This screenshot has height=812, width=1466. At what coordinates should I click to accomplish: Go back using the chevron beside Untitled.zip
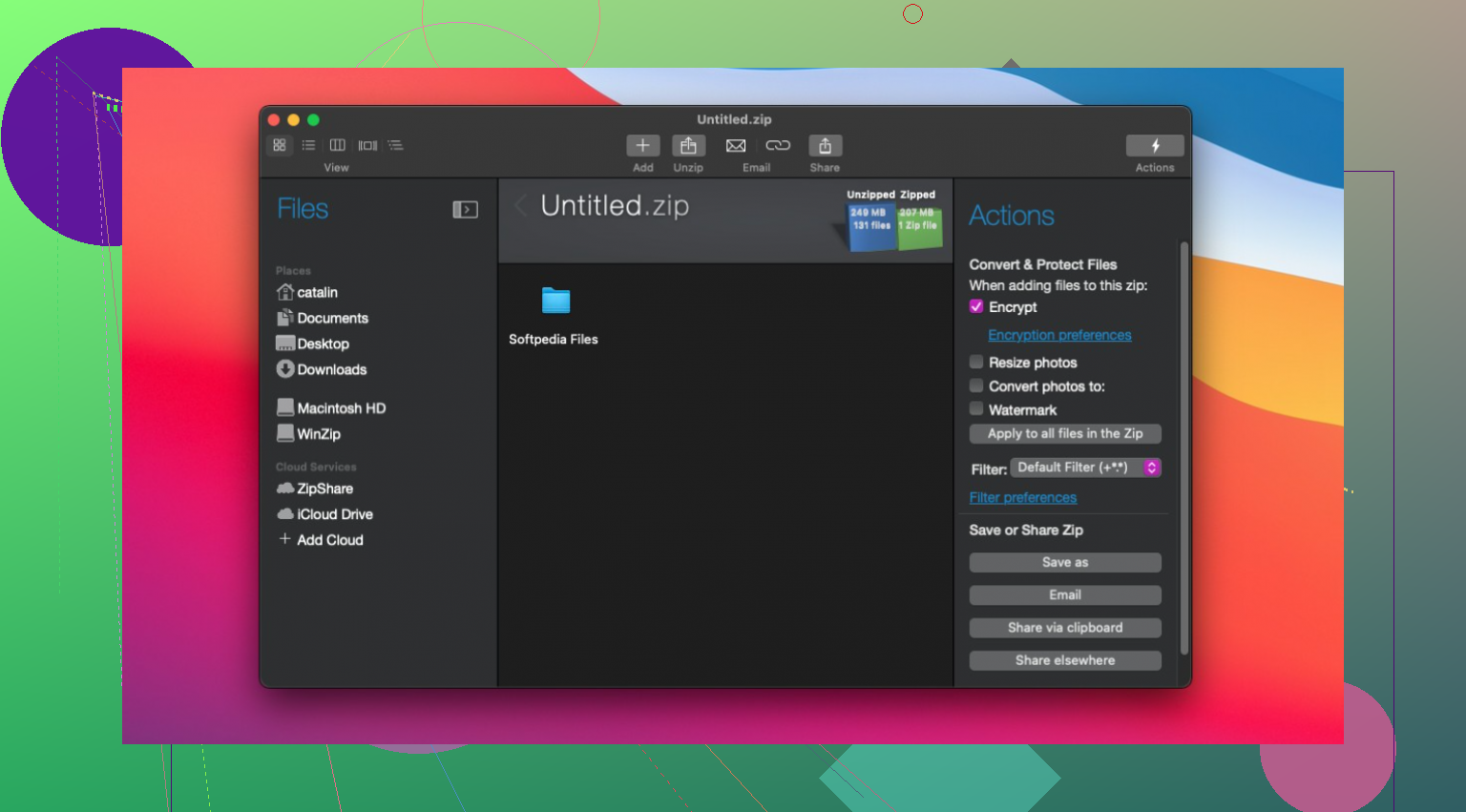pos(521,205)
